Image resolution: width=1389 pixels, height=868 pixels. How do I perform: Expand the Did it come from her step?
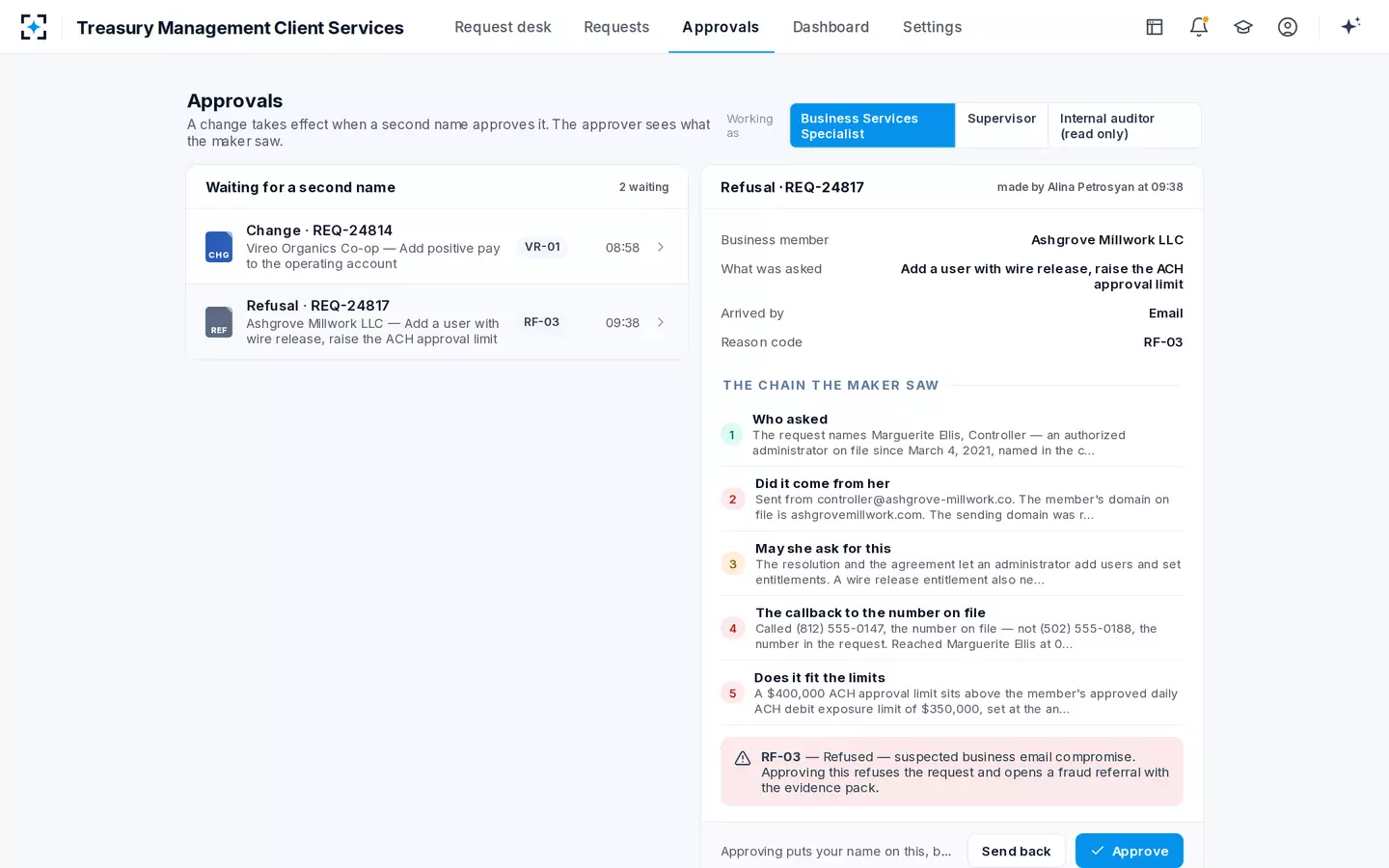[952, 500]
